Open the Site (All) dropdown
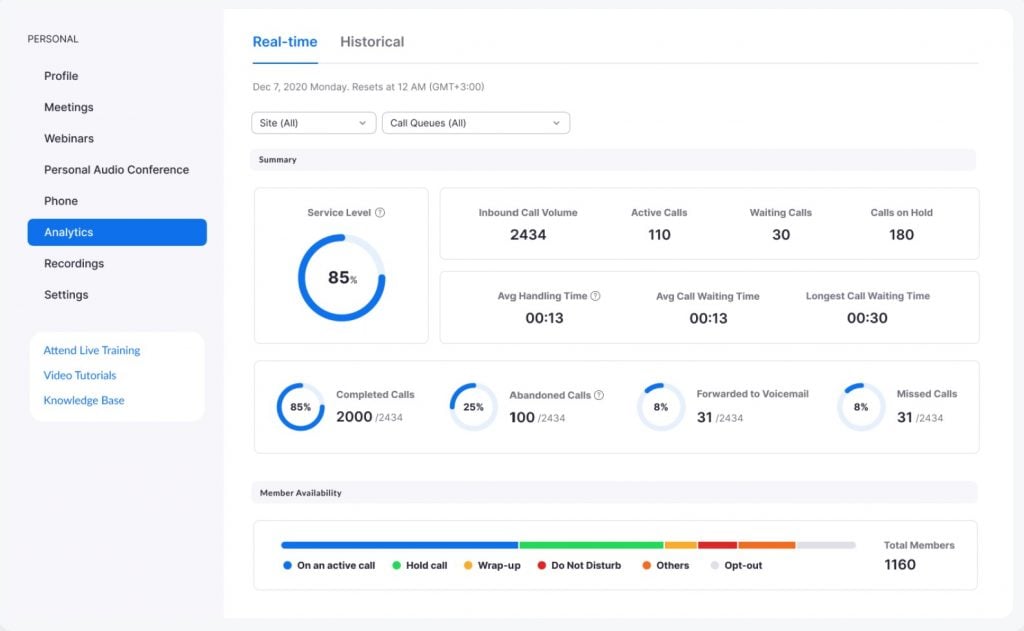The width and height of the screenshot is (1024, 631). coord(313,122)
